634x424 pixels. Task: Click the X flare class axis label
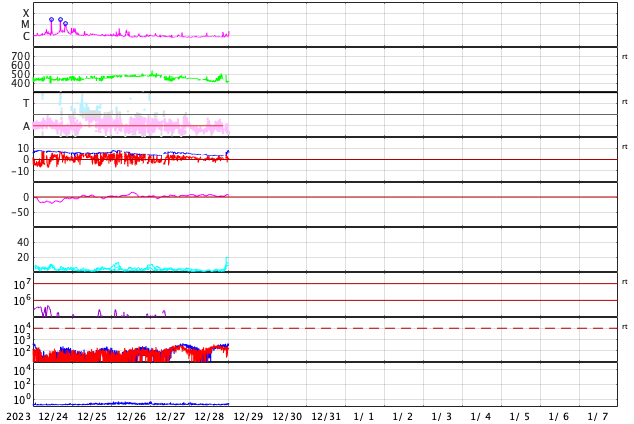[x=26, y=13]
